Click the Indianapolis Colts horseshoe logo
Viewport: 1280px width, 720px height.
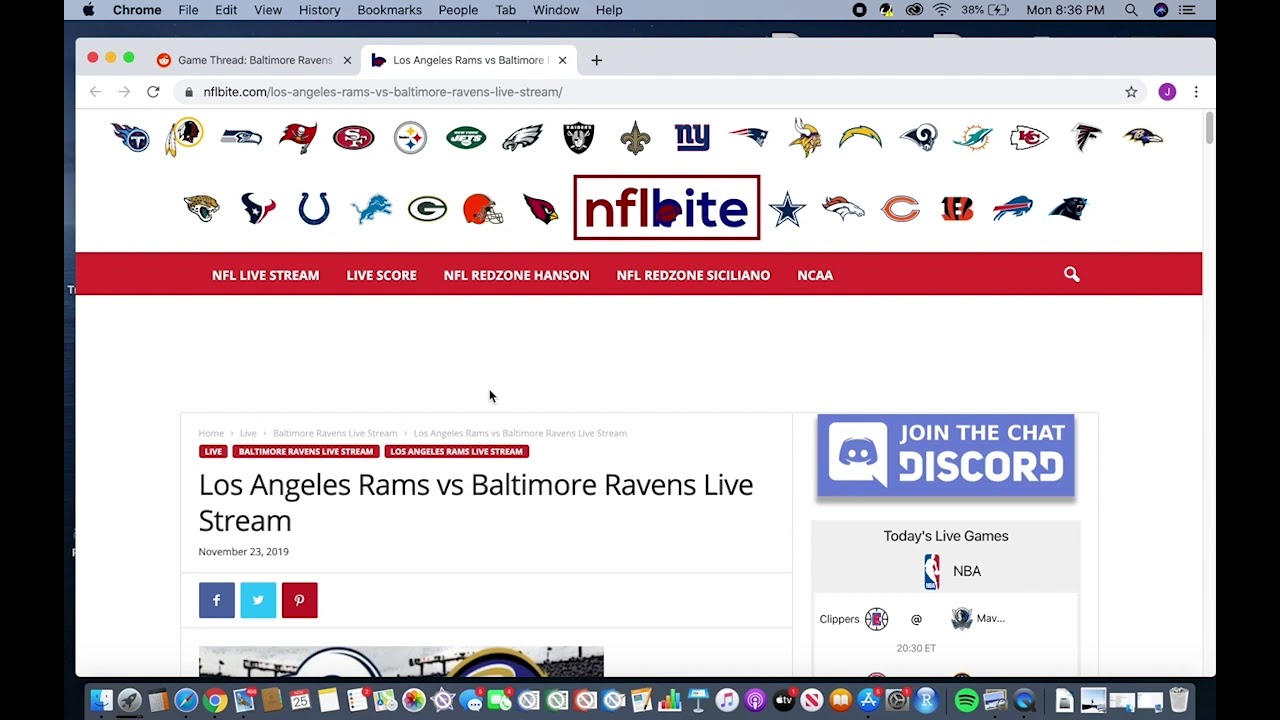(x=314, y=209)
